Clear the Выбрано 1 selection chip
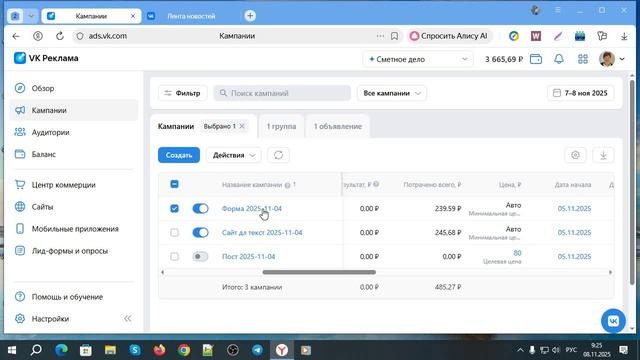Viewport: 640px width, 360px height. tap(242, 126)
